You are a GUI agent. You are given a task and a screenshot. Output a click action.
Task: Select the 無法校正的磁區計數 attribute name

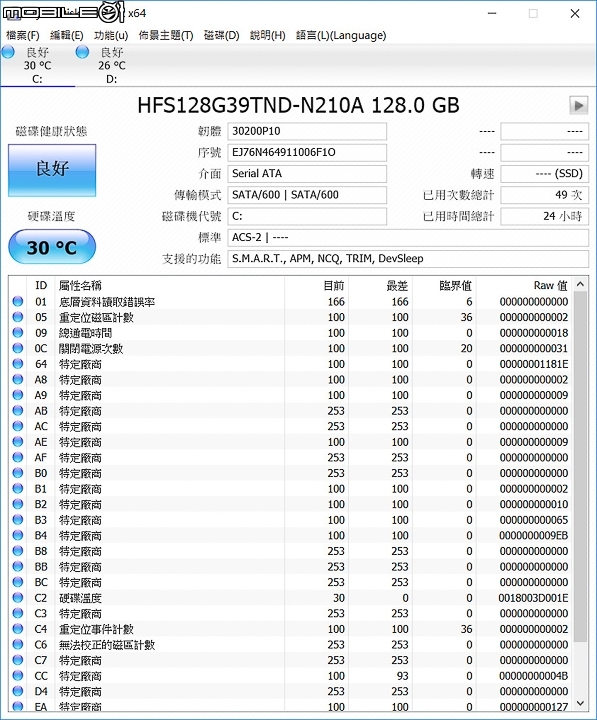click(x=107, y=645)
